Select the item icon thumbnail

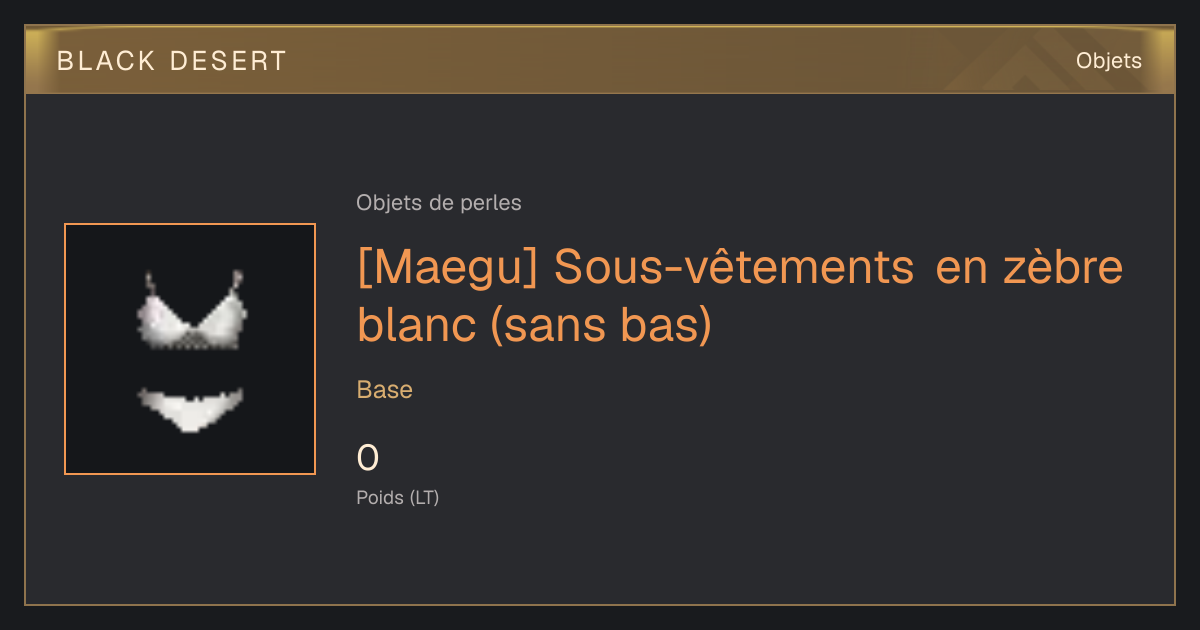190,349
